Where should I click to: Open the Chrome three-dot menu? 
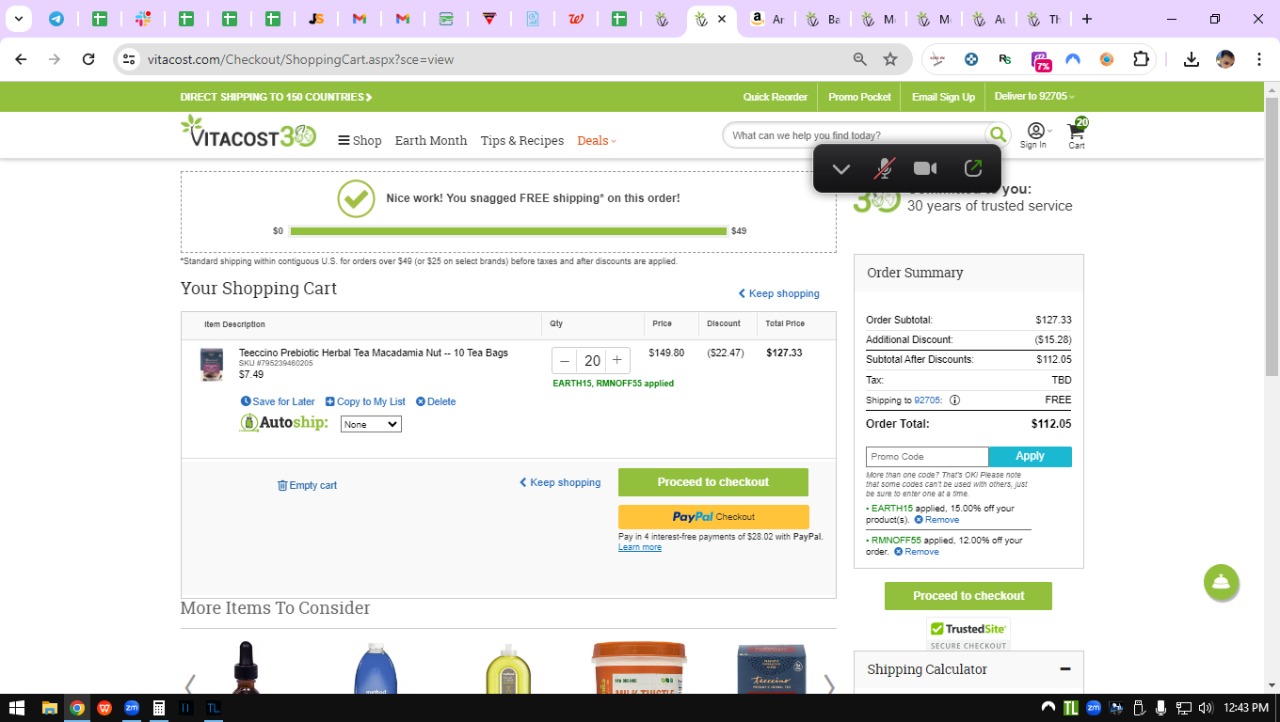tap(1257, 59)
